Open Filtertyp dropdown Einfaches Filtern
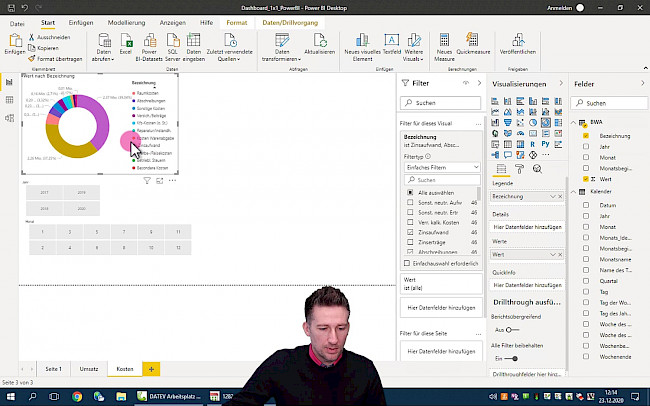650x406 pixels. 441,169
